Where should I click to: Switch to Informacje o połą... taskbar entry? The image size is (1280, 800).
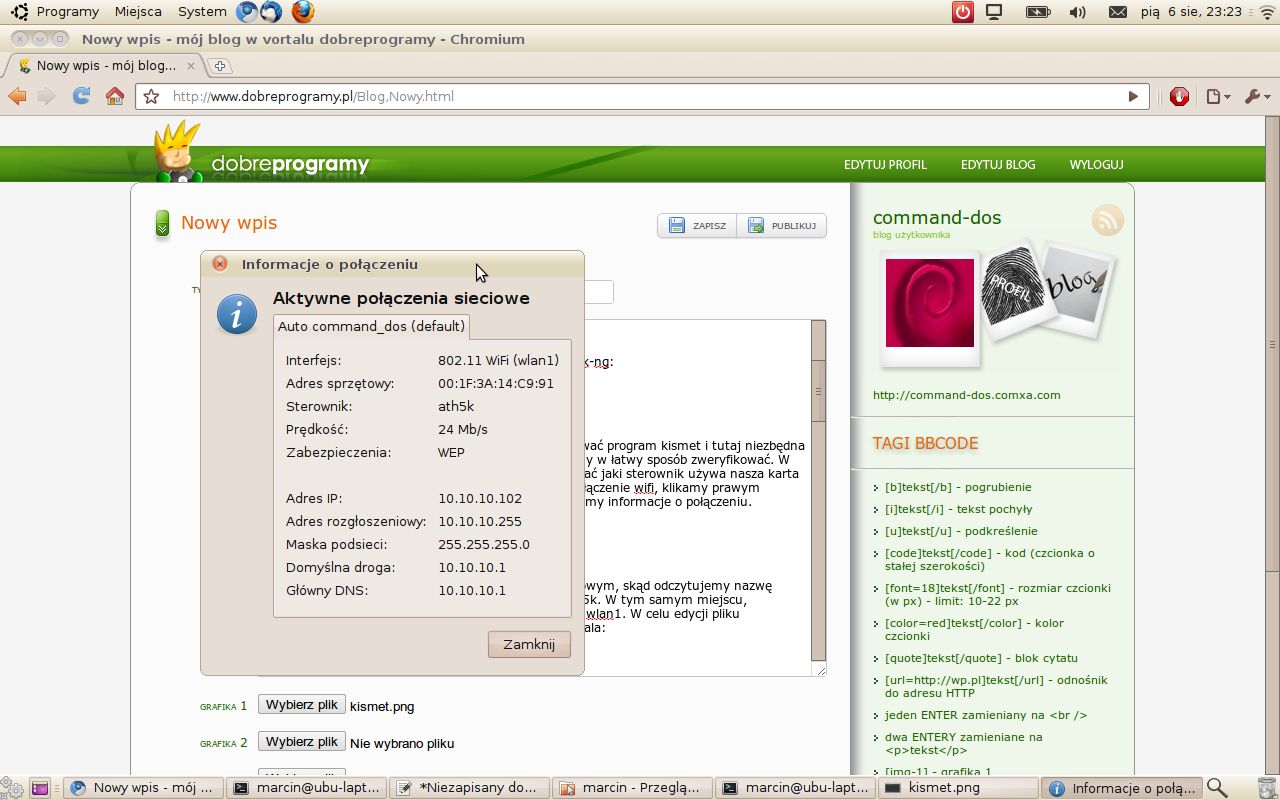(x=1122, y=787)
